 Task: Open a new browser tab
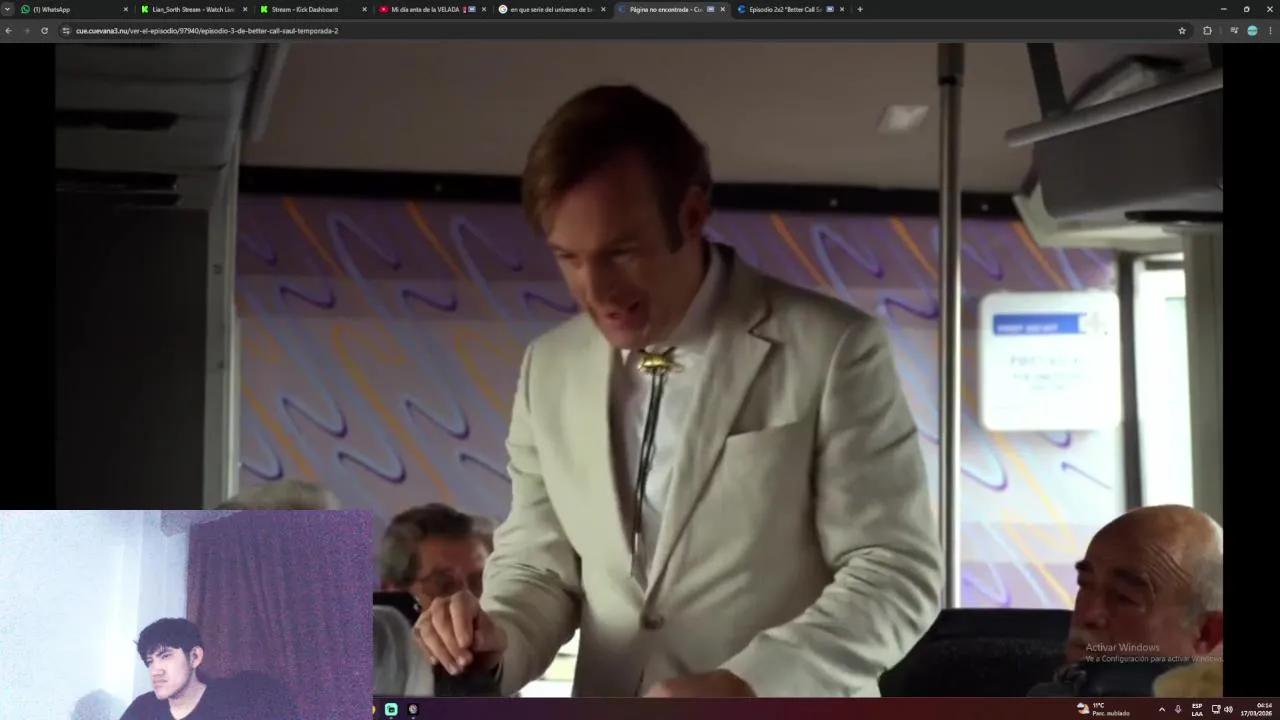(x=860, y=9)
